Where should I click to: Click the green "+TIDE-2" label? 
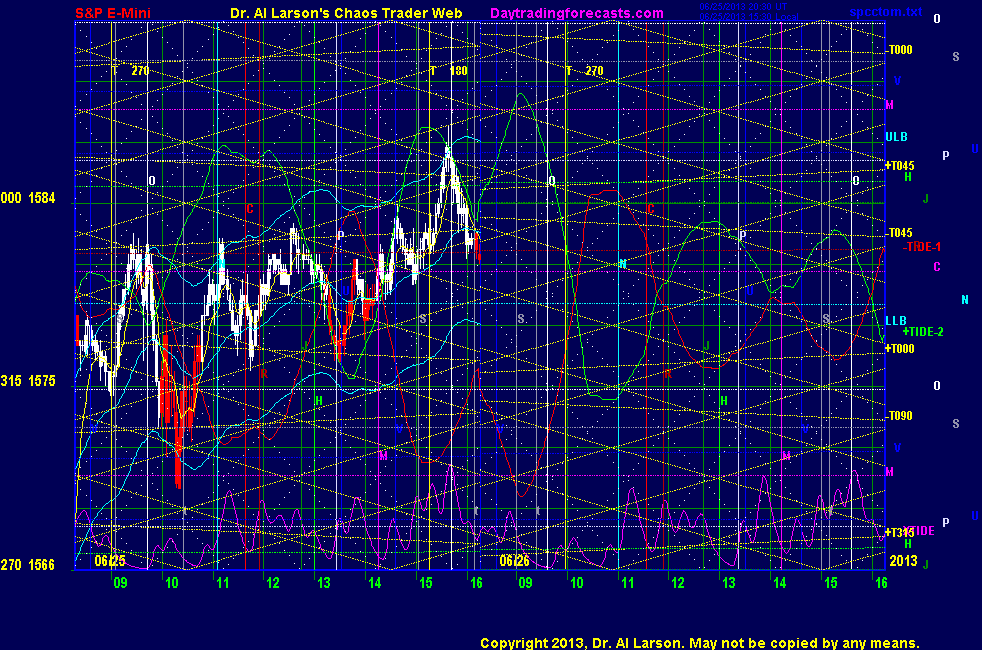pyautogui.click(x=923, y=332)
